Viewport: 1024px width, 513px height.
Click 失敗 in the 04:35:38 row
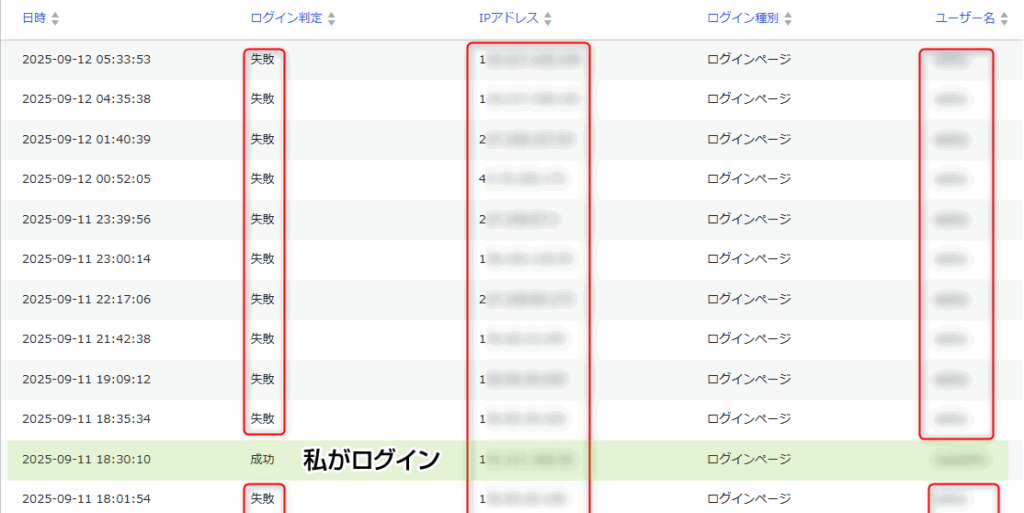pyautogui.click(x=263, y=99)
